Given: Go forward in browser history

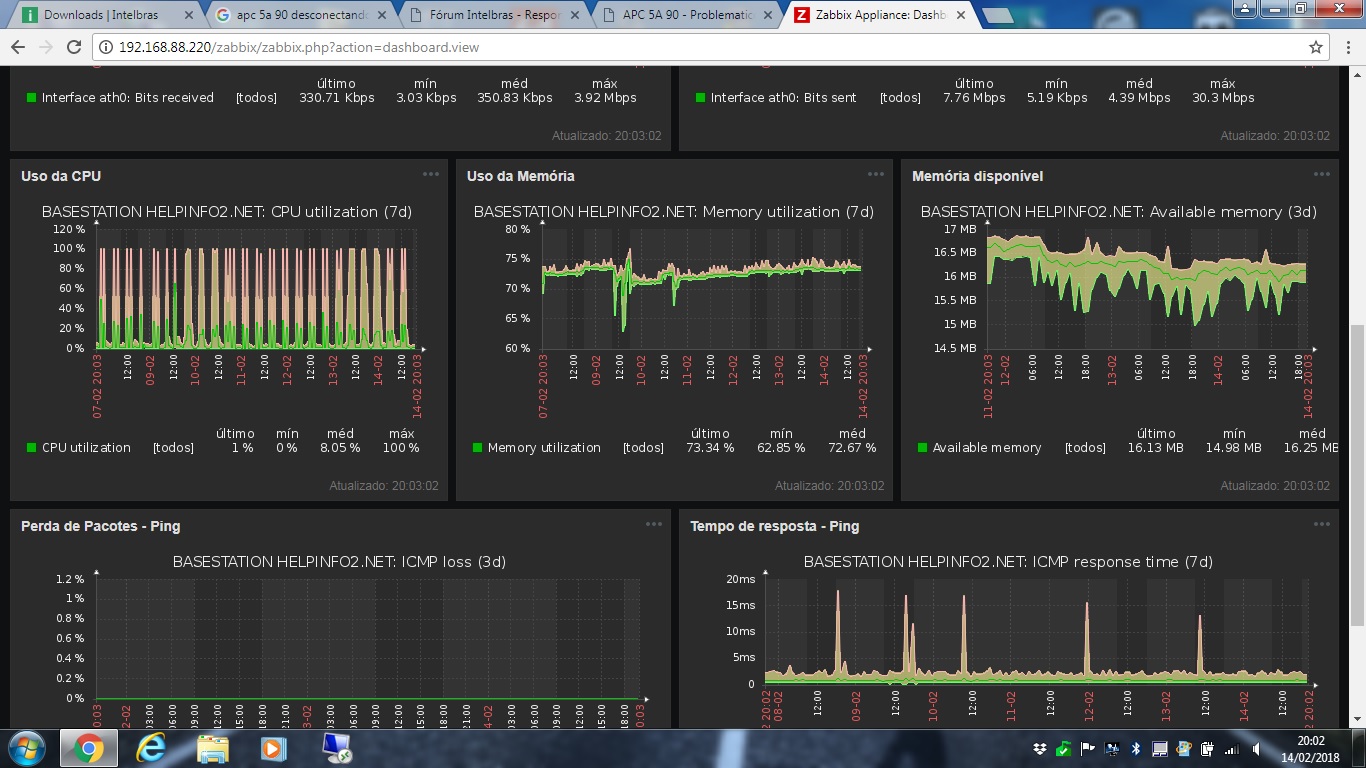Looking at the screenshot, I should 46,47.
